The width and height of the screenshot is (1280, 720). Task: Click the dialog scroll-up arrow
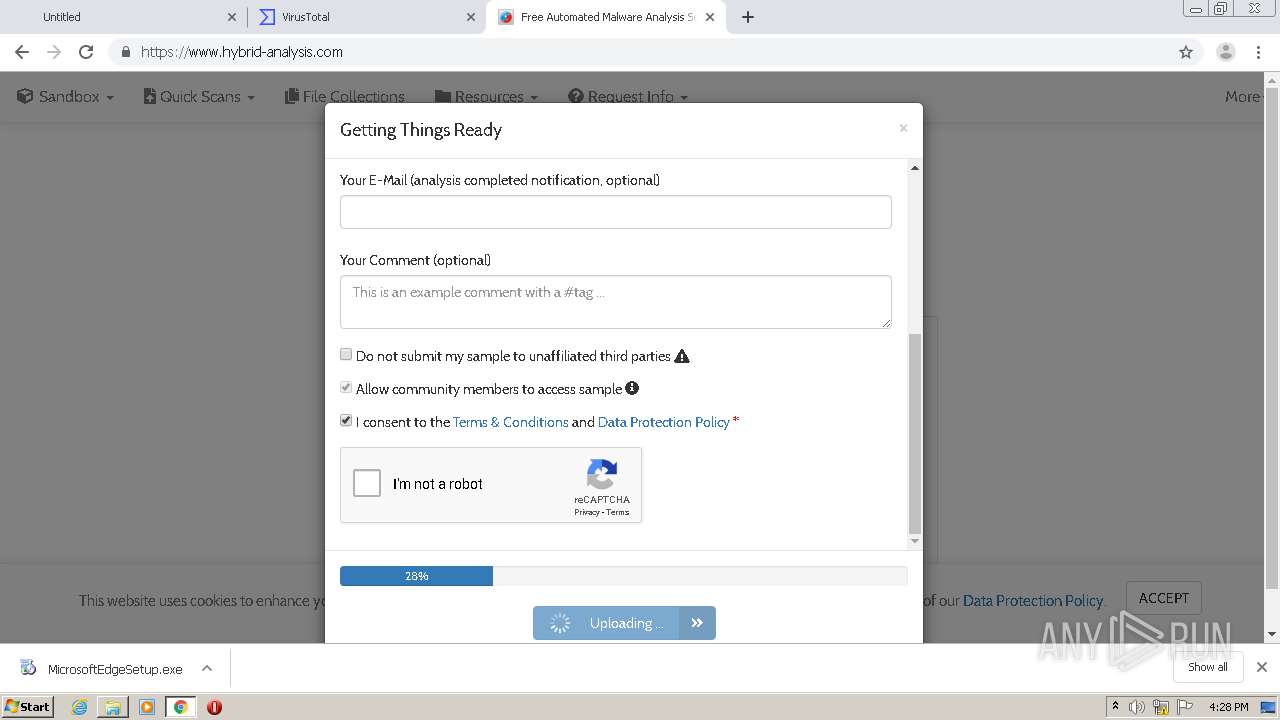click(914, 168)
